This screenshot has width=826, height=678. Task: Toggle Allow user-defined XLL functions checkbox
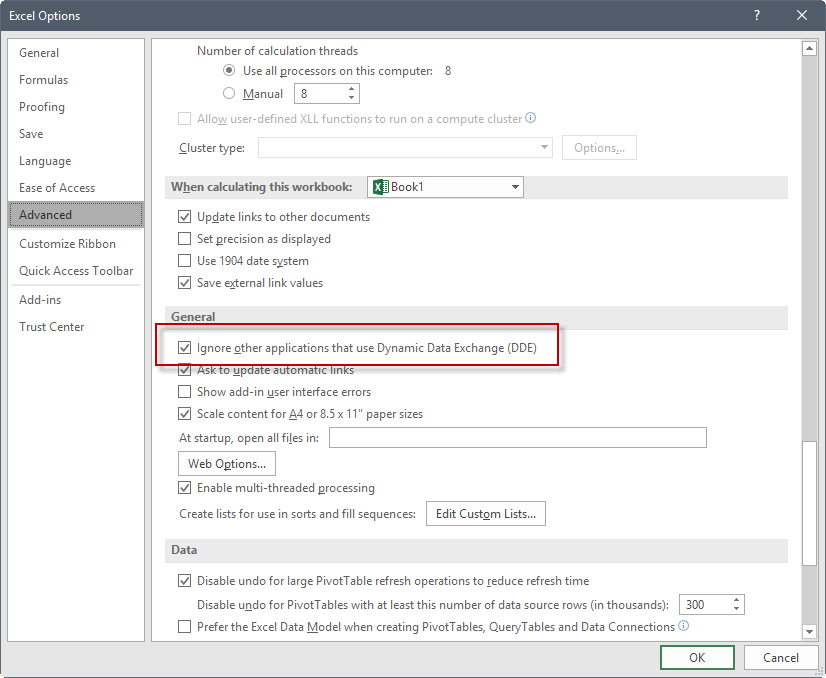184,119
